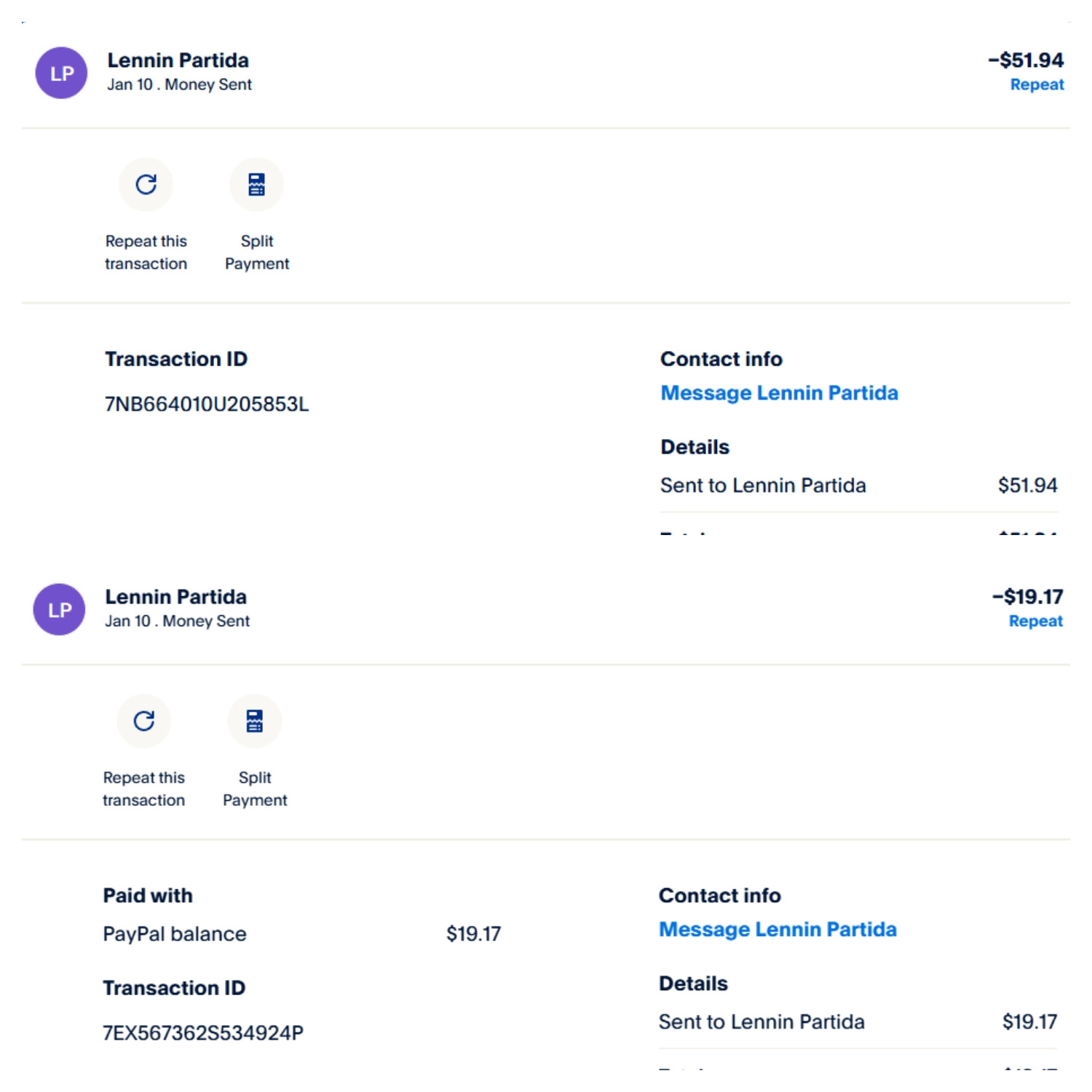Click the -$19.17 amount in the header
This screenshot has width=1092, height=1092.
pyautogui.click(x=1028, y=597)
